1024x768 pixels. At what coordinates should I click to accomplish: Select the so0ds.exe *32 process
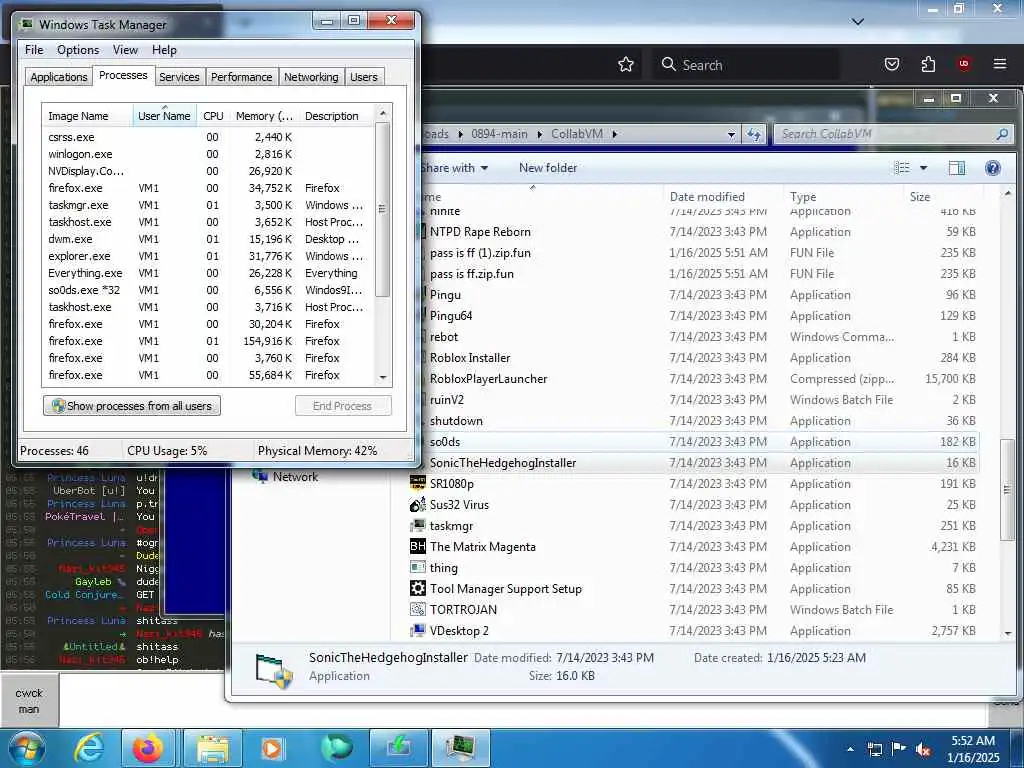pos(208,290)
